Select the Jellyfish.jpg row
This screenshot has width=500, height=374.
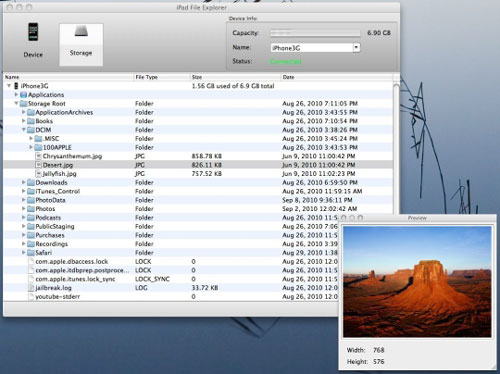(x=198, y=174)
